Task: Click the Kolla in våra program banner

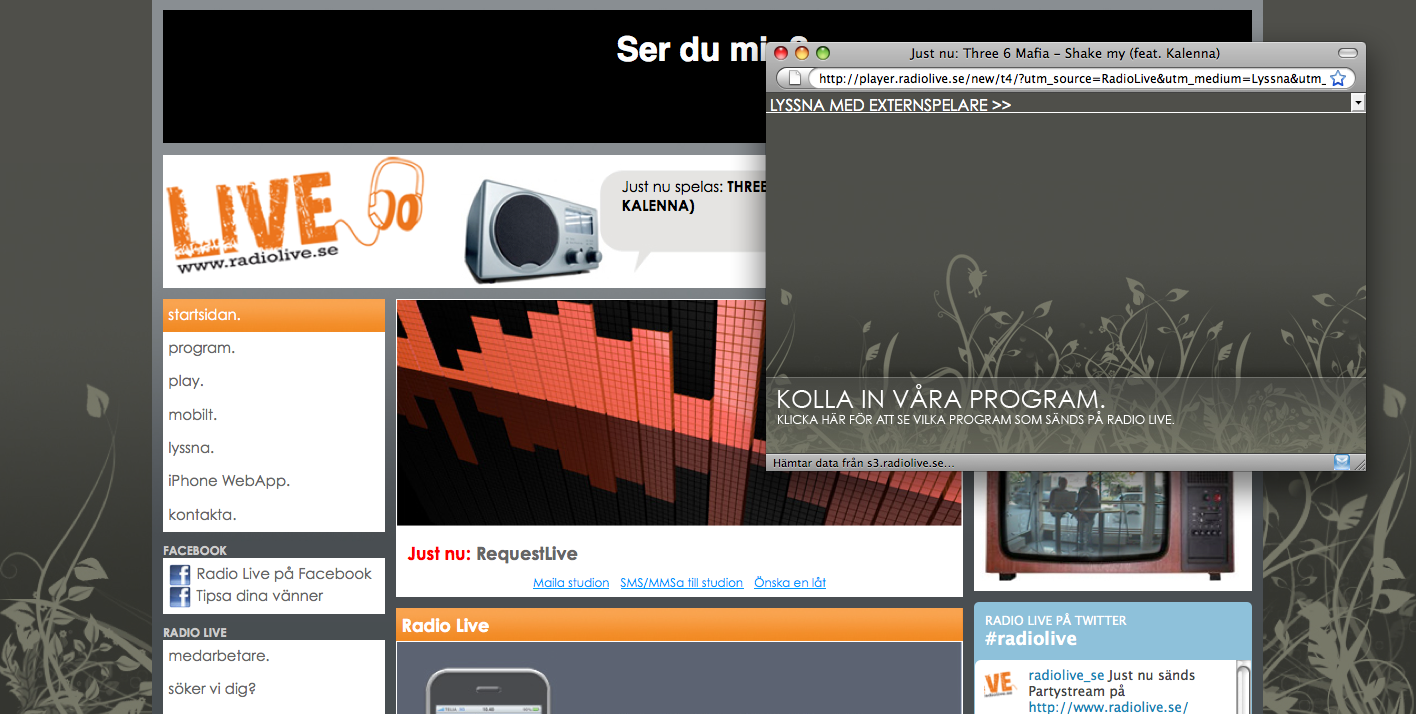Action: [1066, 415]
